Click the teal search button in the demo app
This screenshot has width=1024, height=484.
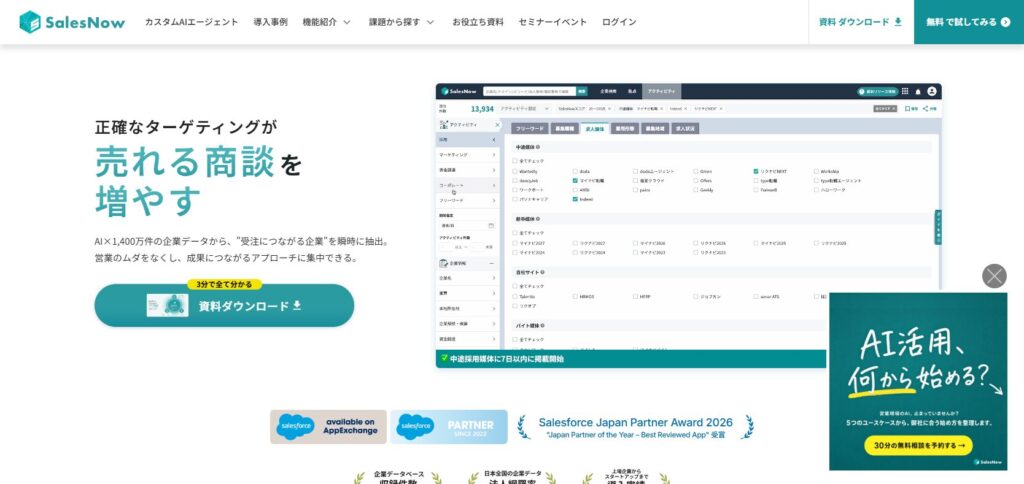[x=582, y=91]
